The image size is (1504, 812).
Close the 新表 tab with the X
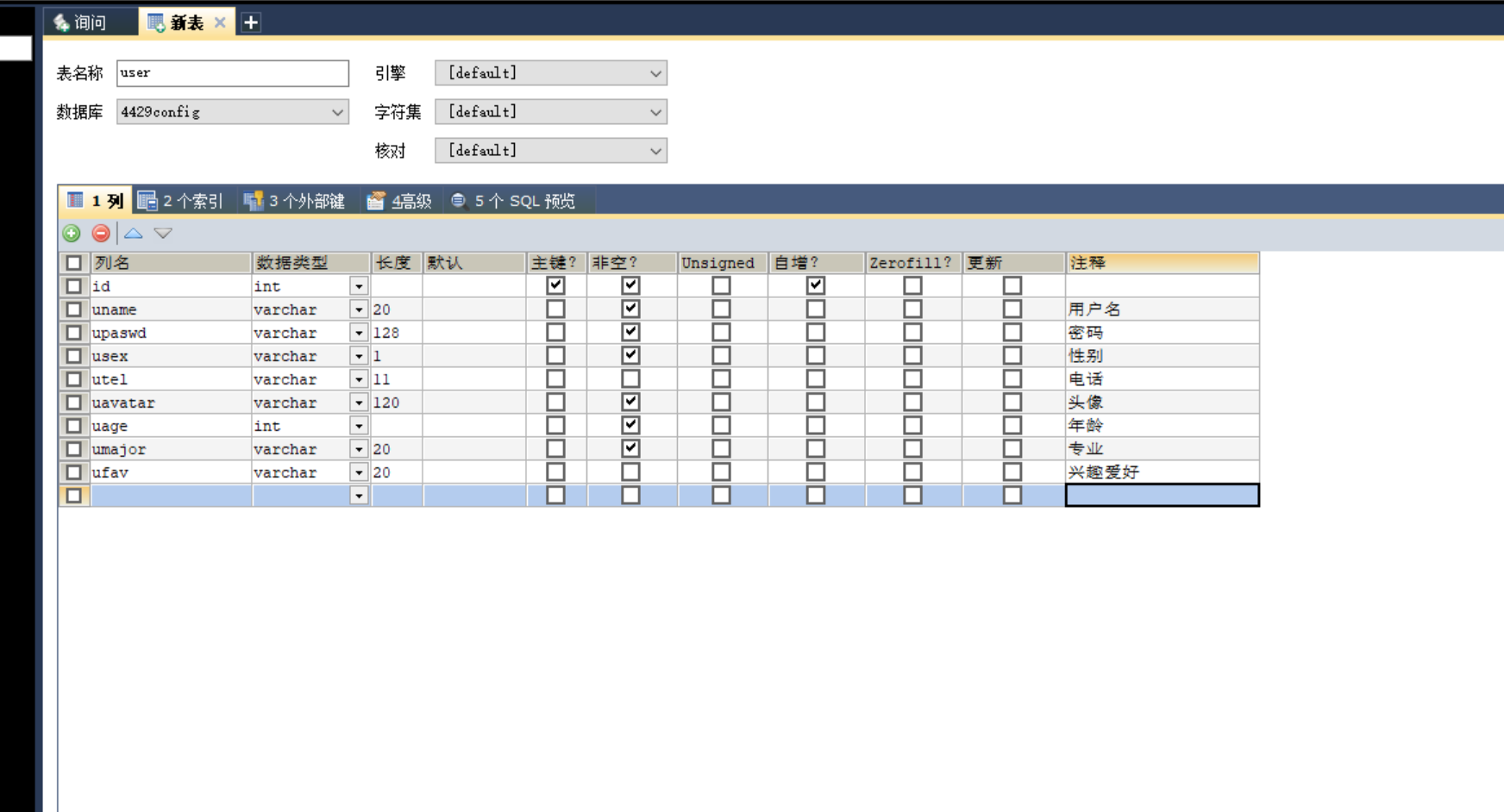coord(220,22)
